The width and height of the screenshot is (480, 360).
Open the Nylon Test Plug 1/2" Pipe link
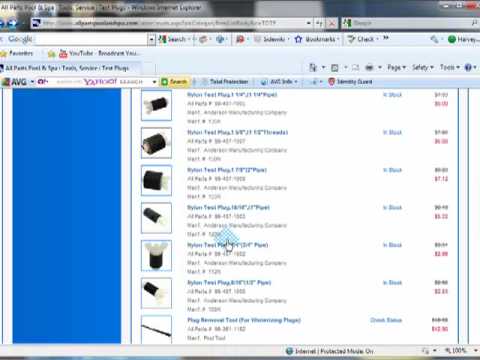(229, 283)
